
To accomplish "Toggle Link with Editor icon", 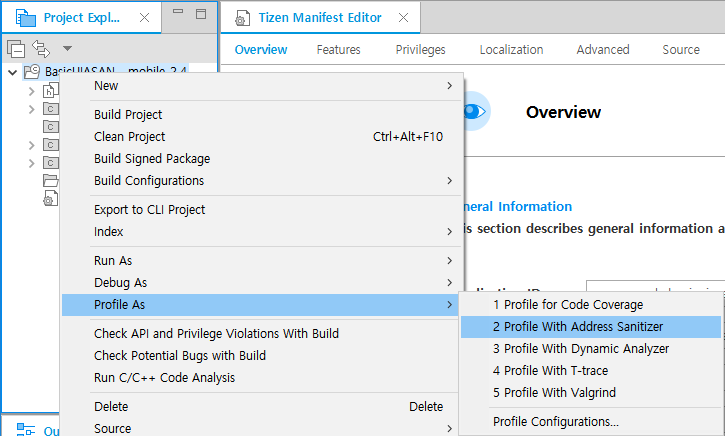I will (41, 48).
